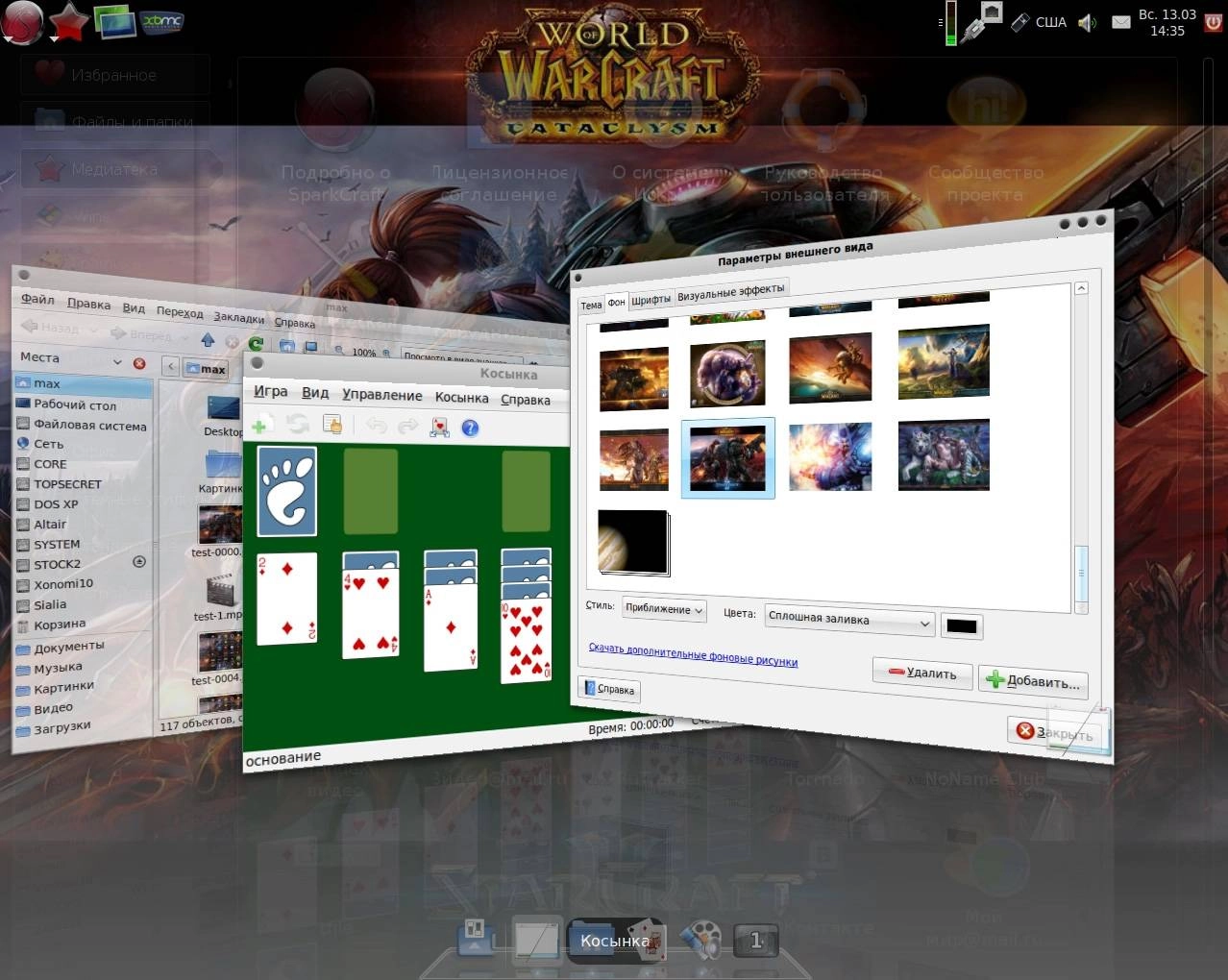Open the Переход menu in file manager
Screen dimensions: 1228x980
click(180, 312)
